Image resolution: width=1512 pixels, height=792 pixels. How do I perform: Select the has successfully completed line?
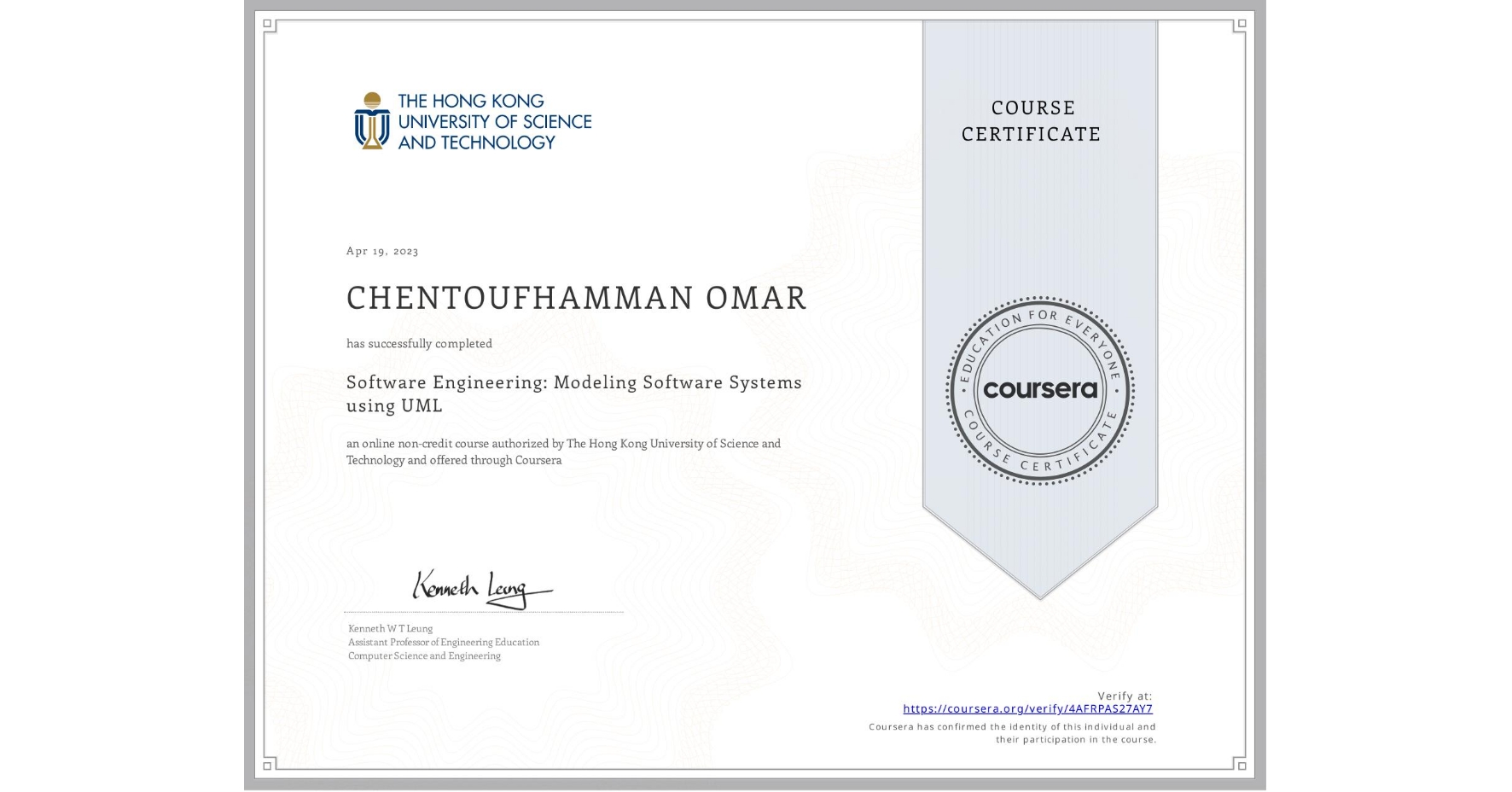pyautogui.click(x=420, y=343)
